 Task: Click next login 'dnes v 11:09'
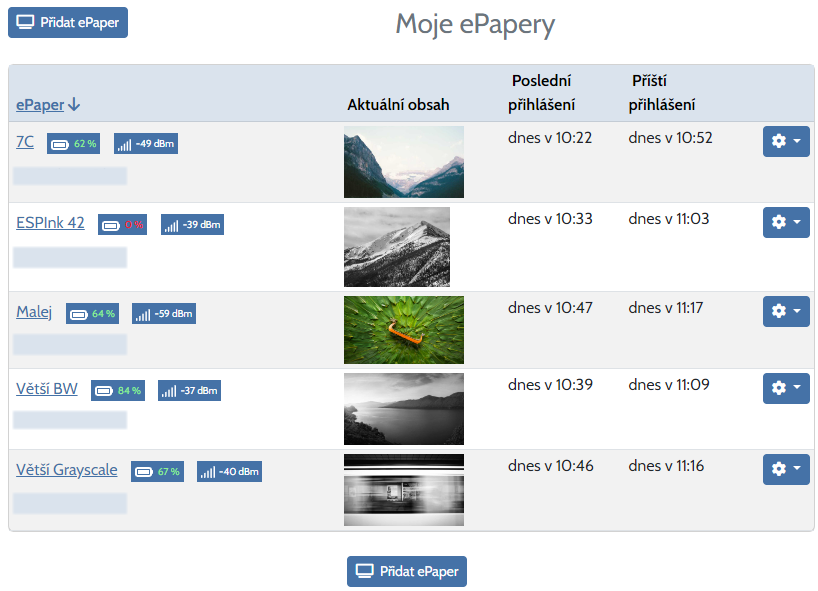pyautogui.click(x=669, y=384)
